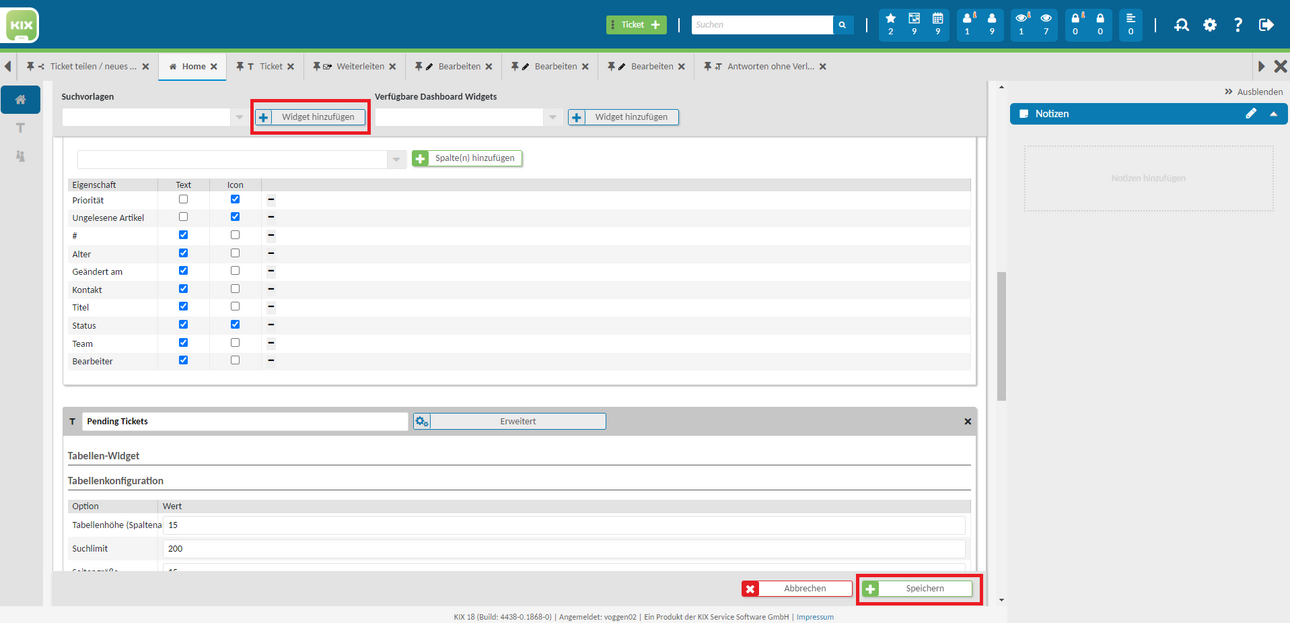Toggle Text checkbox for Team
Viewport: 1290px width, 623px height.
(183, 343)
